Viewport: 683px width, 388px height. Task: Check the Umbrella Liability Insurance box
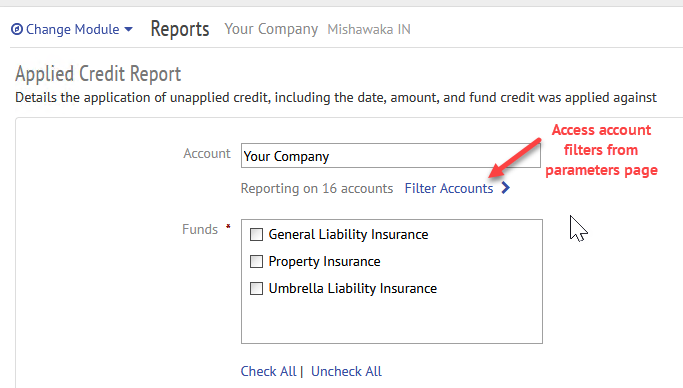pyautogui.click(x=256, y=288)
